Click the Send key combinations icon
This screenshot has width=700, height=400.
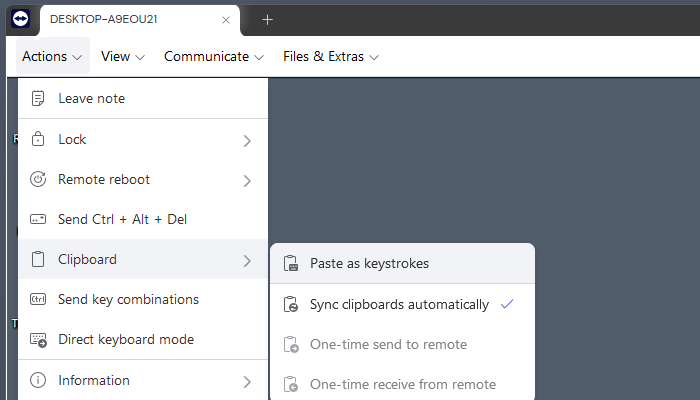pos(38,300)
